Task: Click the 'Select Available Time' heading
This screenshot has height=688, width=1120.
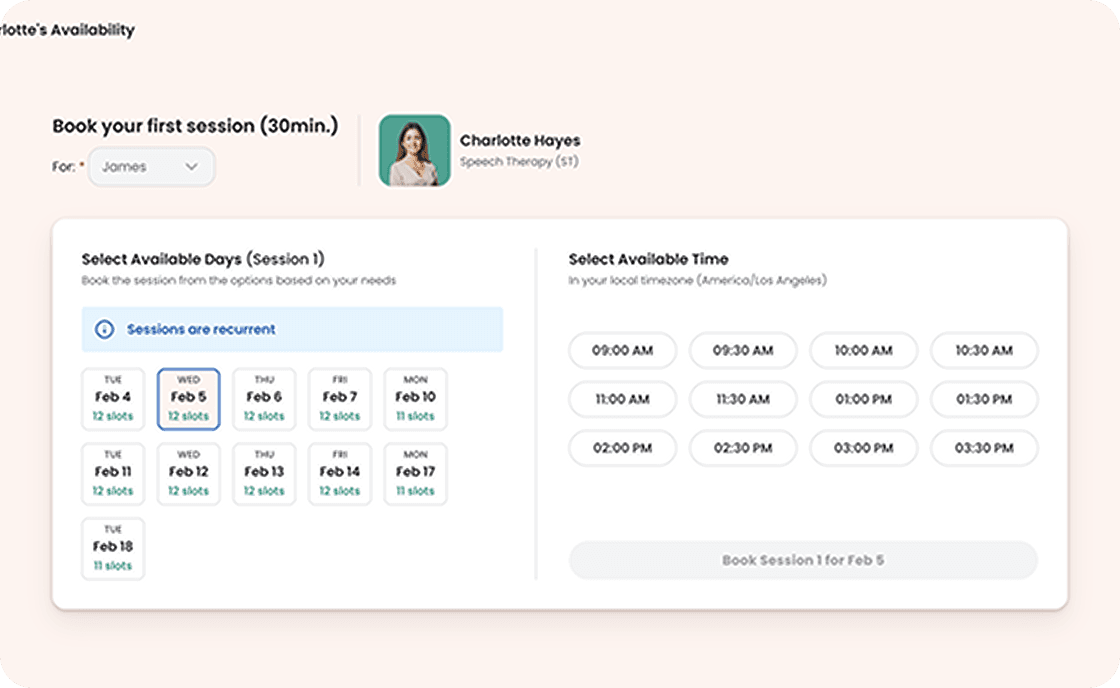Action: 649,259
